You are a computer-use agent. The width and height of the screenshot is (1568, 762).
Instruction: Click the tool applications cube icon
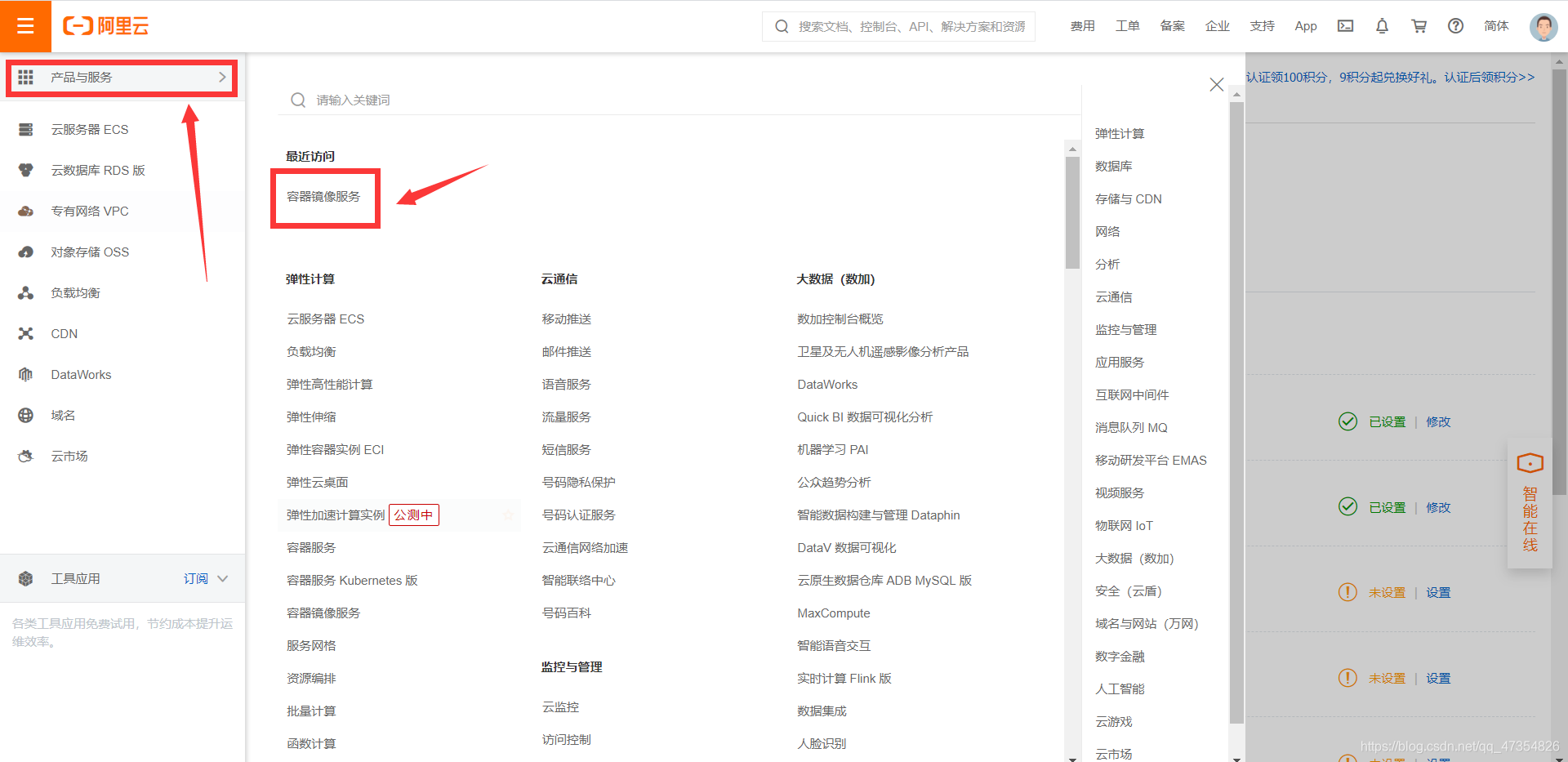pyautogui.click(x=26, y=578)
